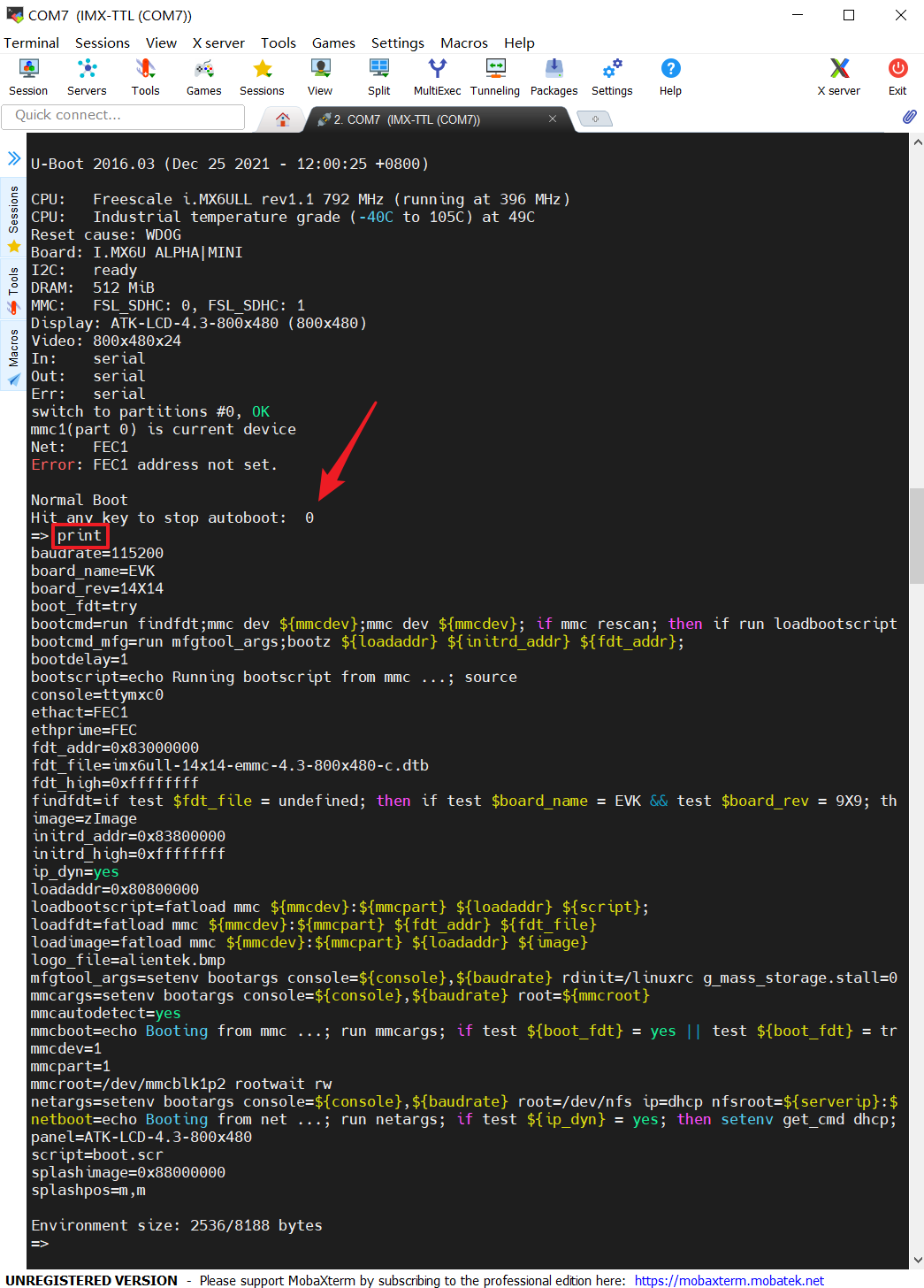
Task: Close the COM7 terminal tab
Action: [x=553, y=119]
